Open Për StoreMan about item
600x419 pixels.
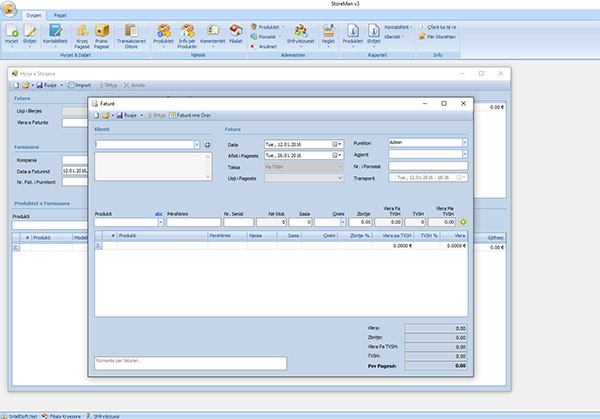tap(437, 37)
